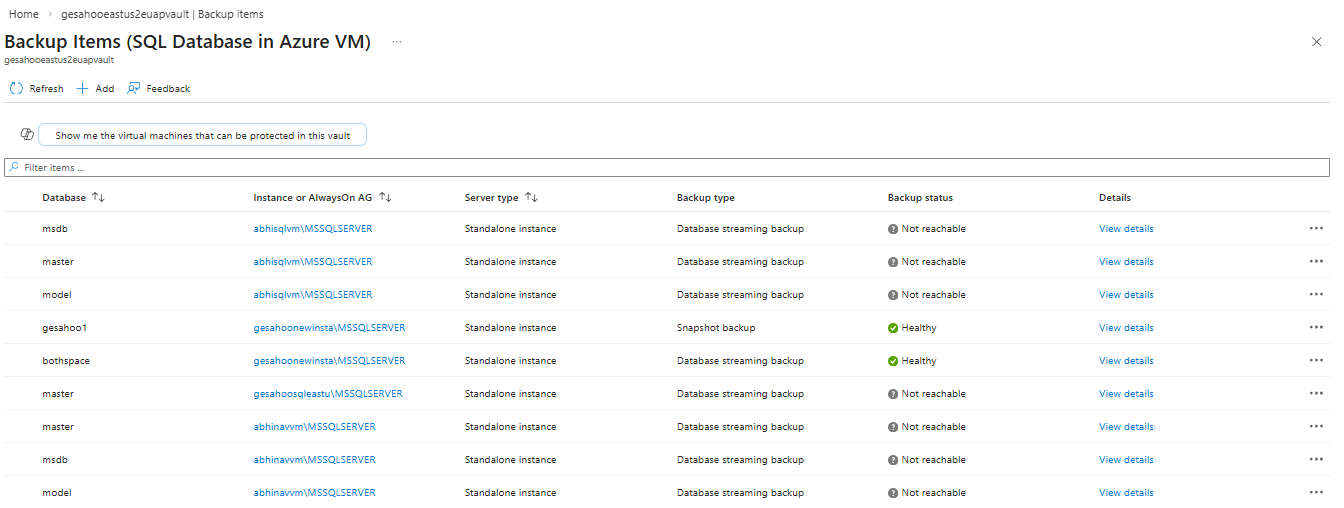The image size is (1344, 508).
Task: Open gesahoonewinsta\MSSQLSERVER link for bothspace
Action: [x=330, y=361]
